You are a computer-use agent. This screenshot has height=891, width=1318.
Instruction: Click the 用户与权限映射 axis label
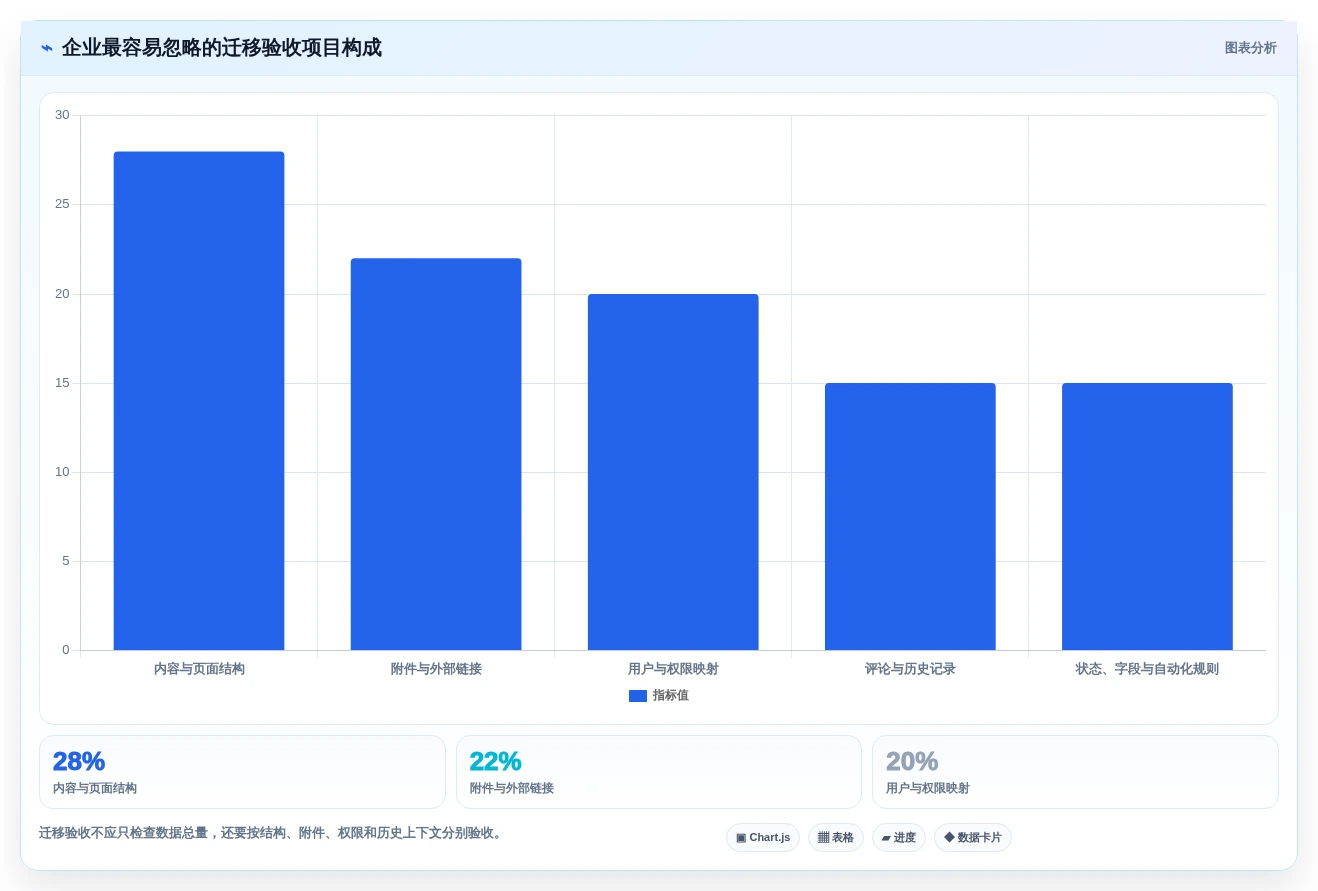tap(673, 669)
